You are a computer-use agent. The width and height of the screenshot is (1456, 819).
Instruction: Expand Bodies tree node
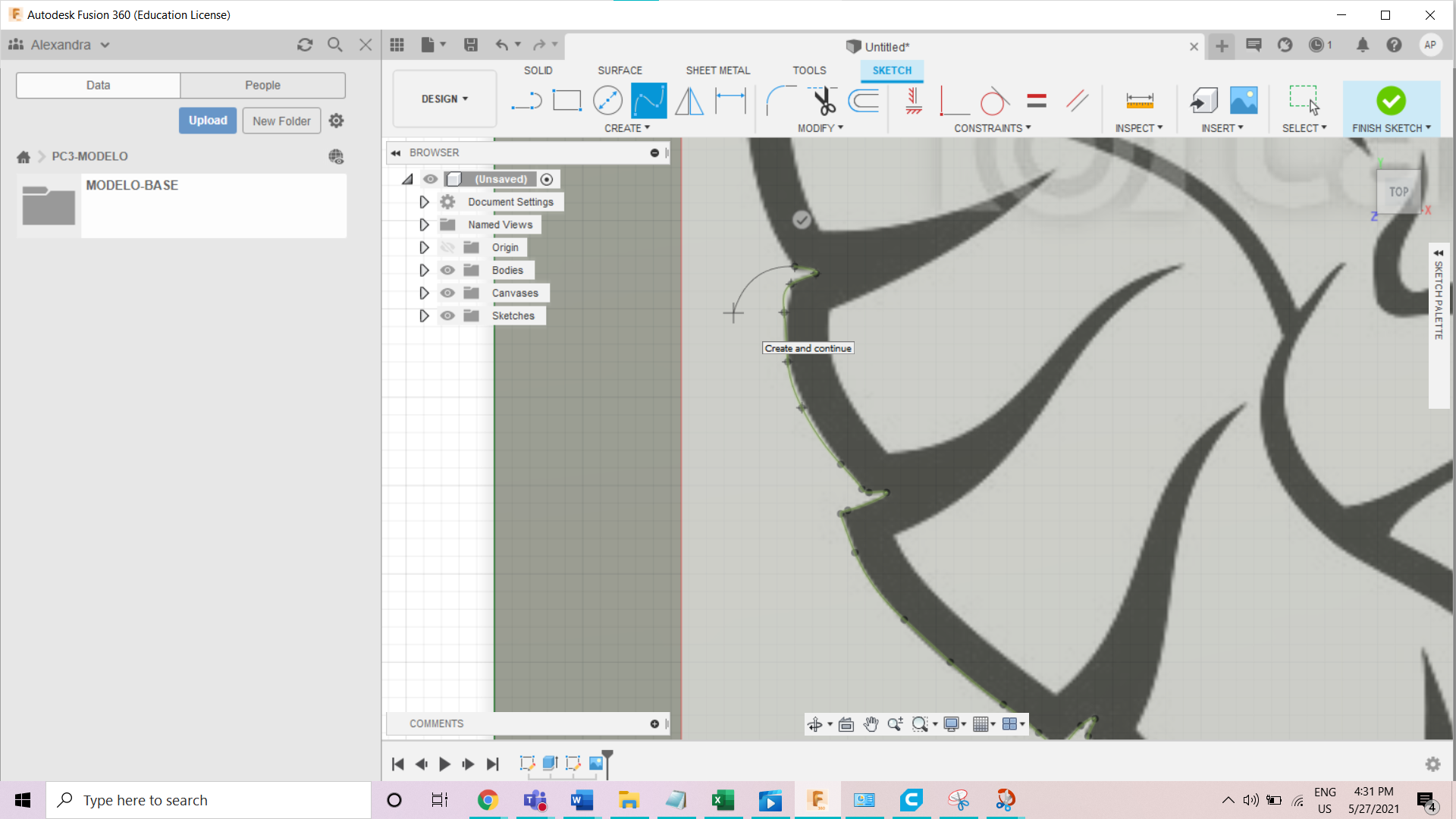(x=424, y=270)
